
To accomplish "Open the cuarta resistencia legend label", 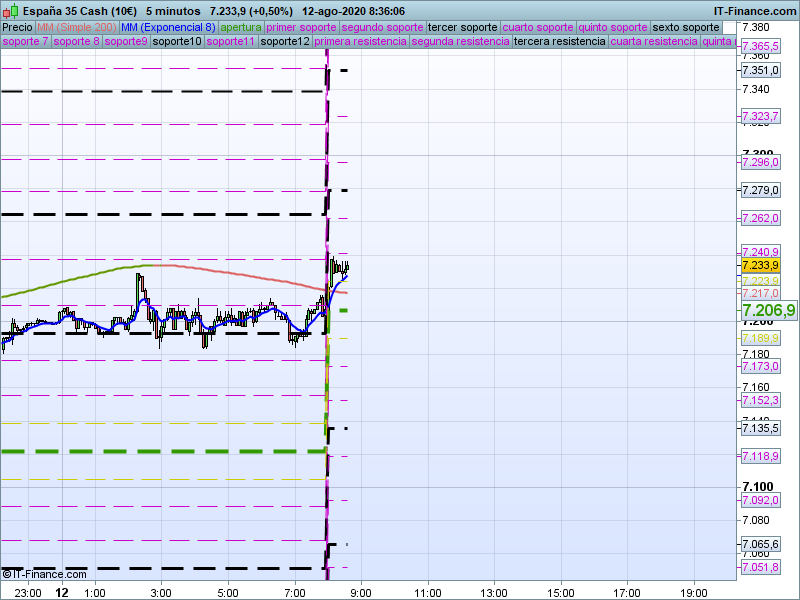I will point(653,42).
